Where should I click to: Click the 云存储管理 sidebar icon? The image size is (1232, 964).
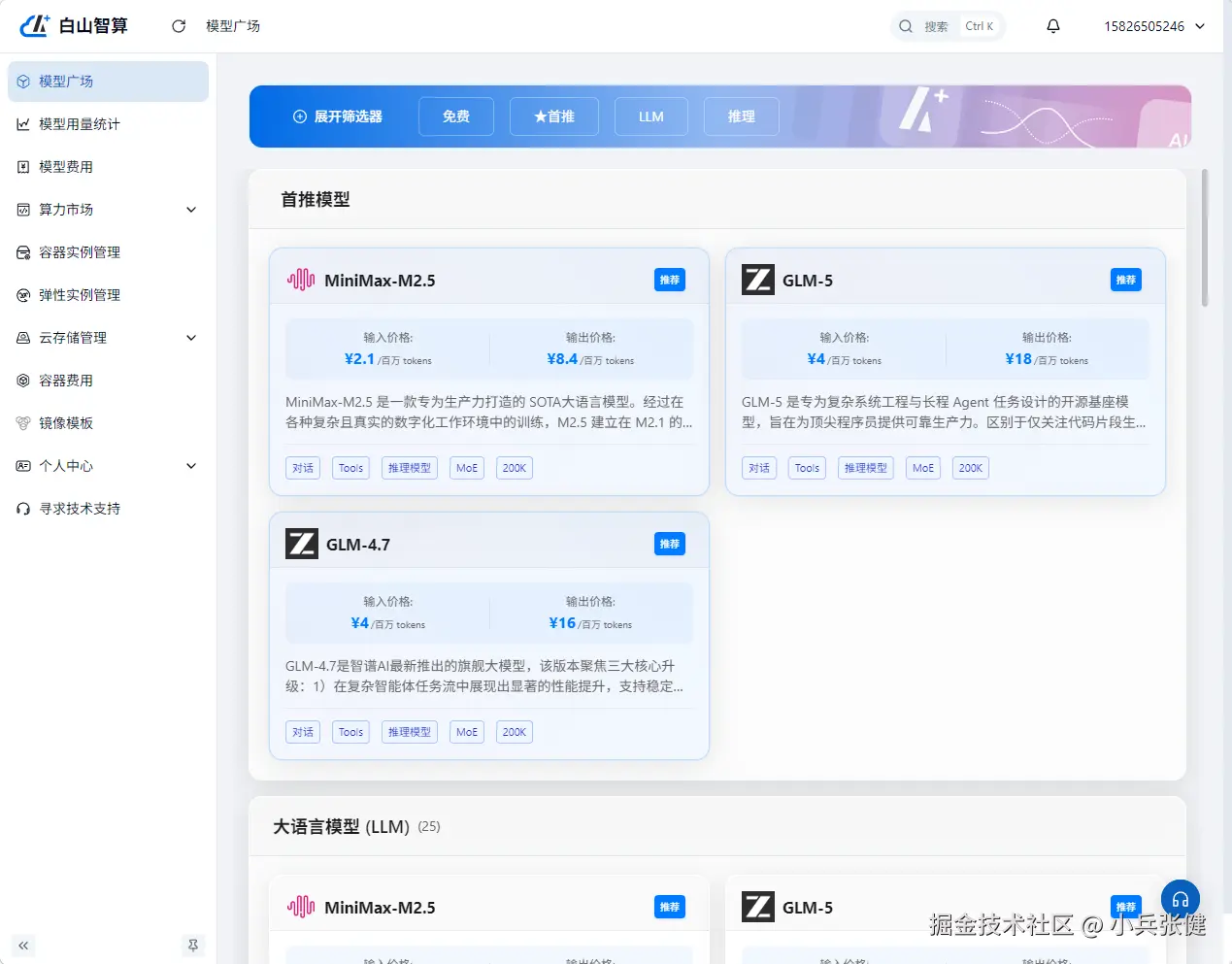pos(23,338)
